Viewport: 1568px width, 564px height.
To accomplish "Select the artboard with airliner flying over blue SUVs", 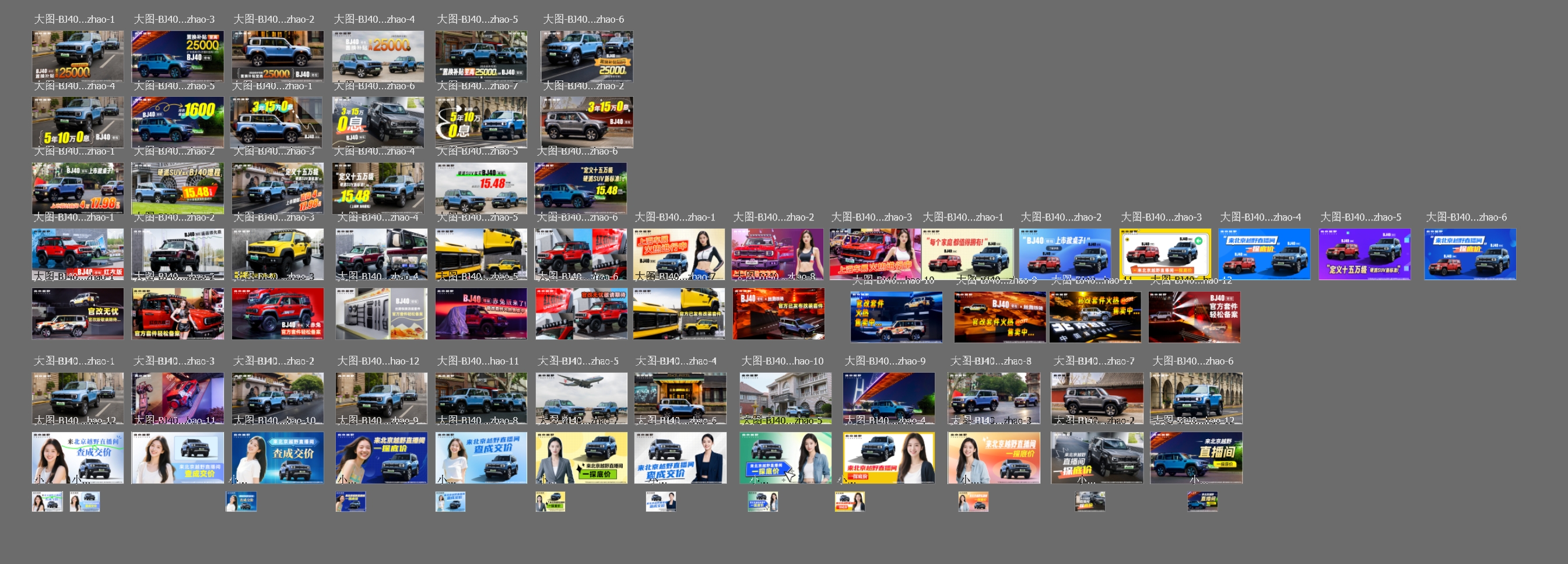I will 581,399.
